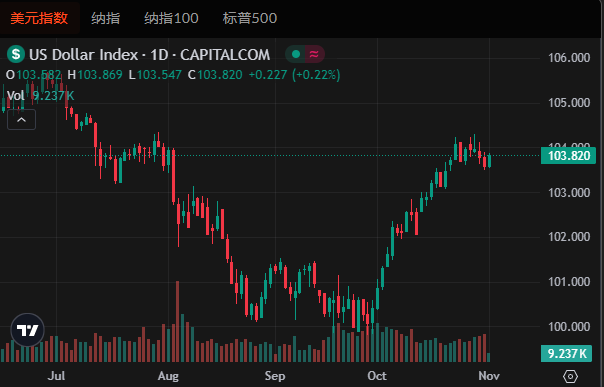
Task: Click the green market status dot
Action: pyautogui.click(x=296, y=54)
